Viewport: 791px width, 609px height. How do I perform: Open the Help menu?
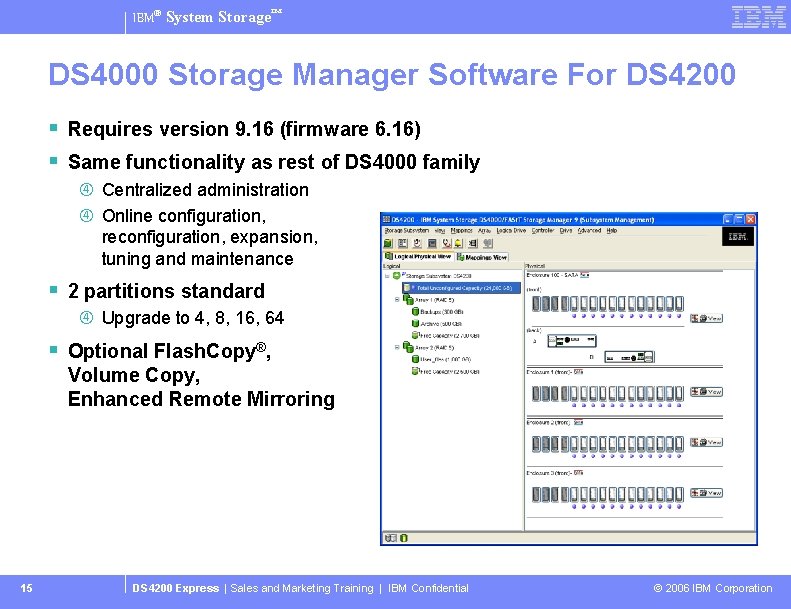point(611,231)
